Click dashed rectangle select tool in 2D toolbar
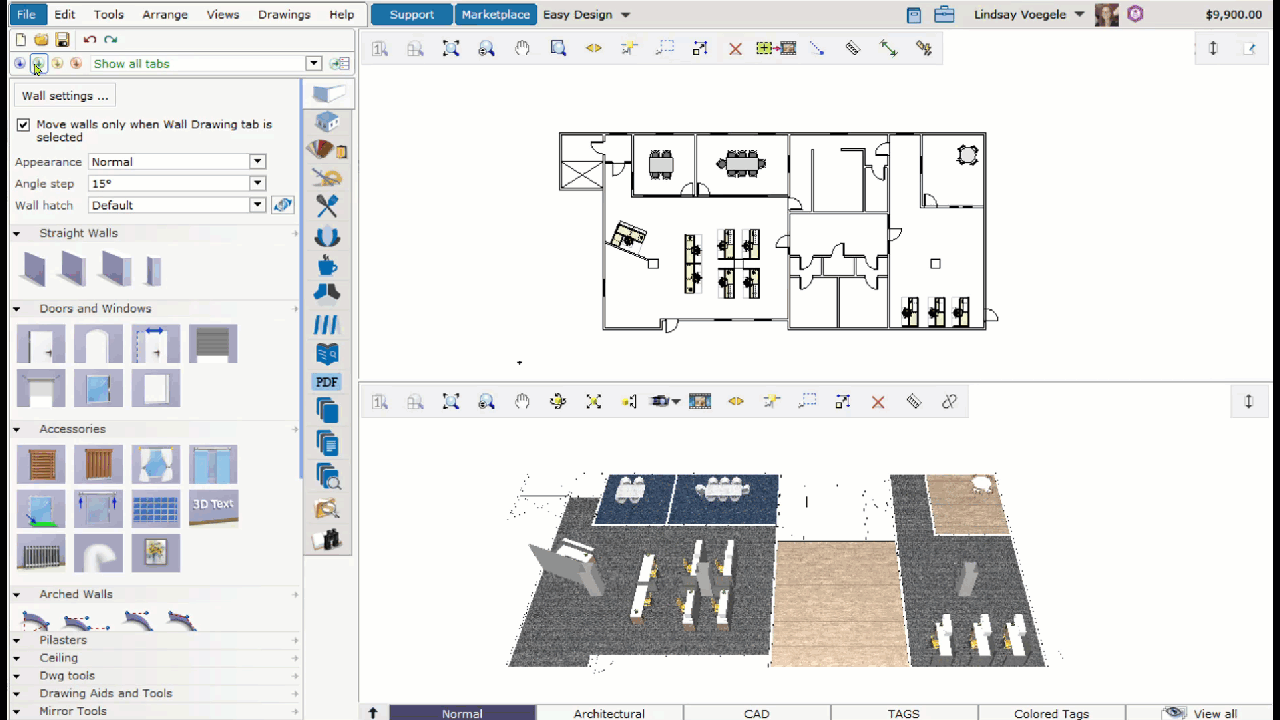This screenshot has height=720, width=1280. 665,48
